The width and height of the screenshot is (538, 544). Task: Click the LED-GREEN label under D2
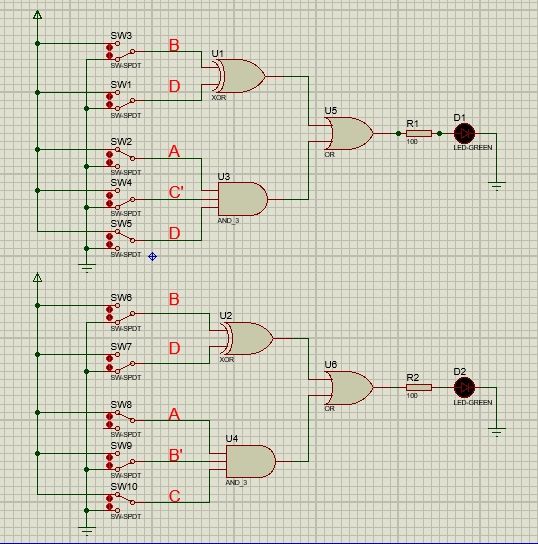[473, 402]
